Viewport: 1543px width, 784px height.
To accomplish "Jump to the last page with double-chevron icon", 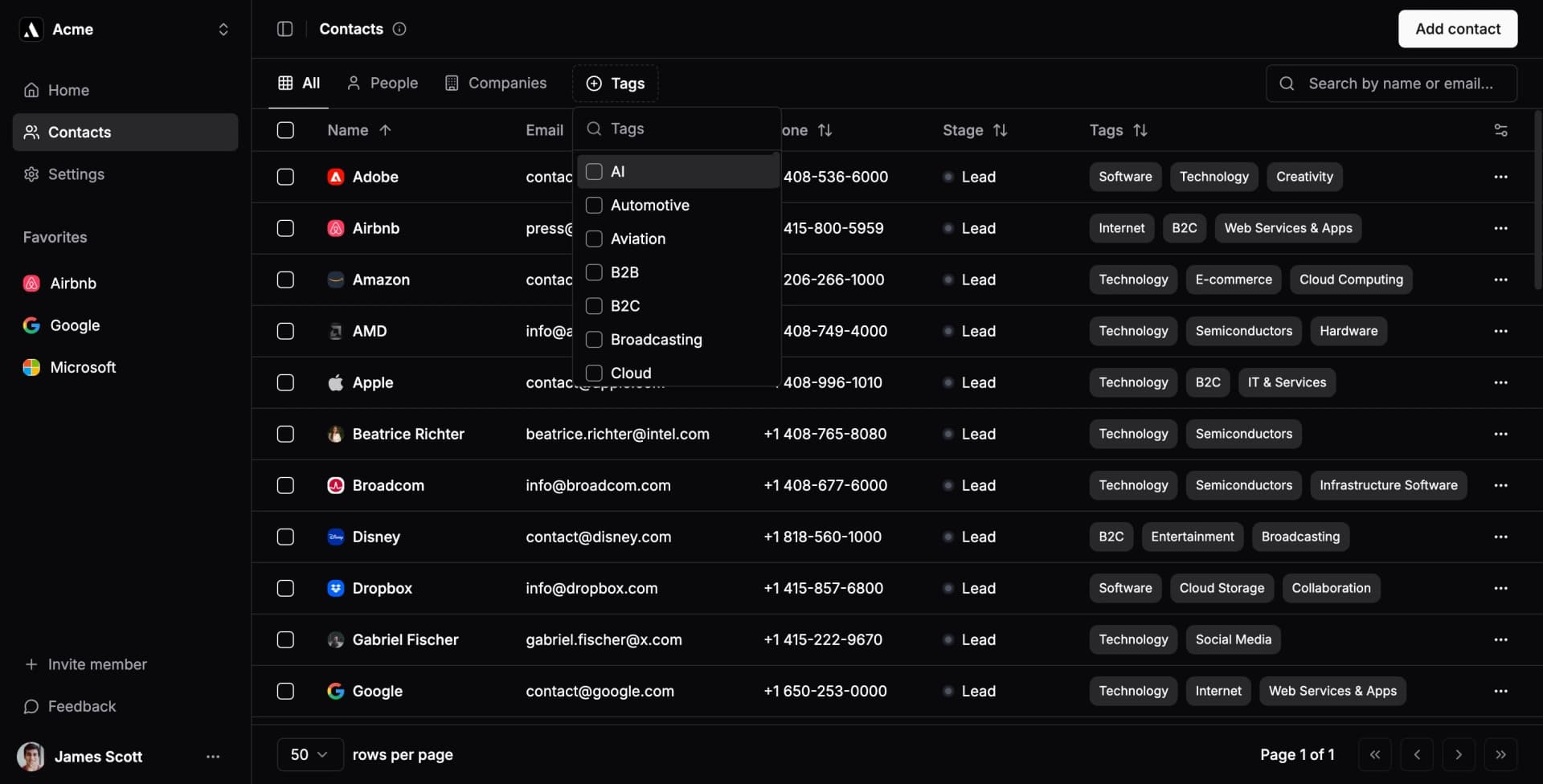I will click(1501, 755).
